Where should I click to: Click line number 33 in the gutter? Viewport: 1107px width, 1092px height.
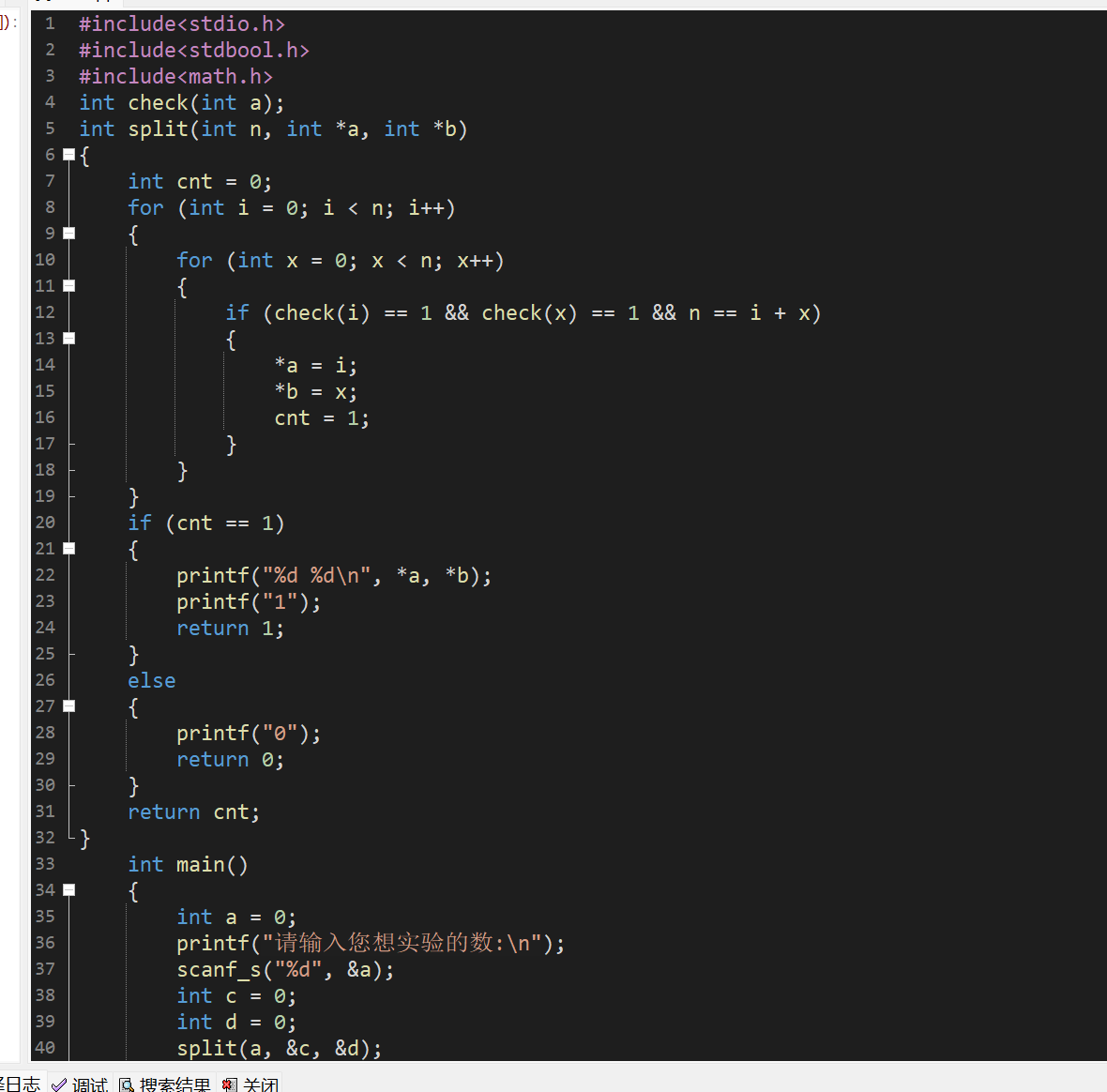click(x=45, y=864)
